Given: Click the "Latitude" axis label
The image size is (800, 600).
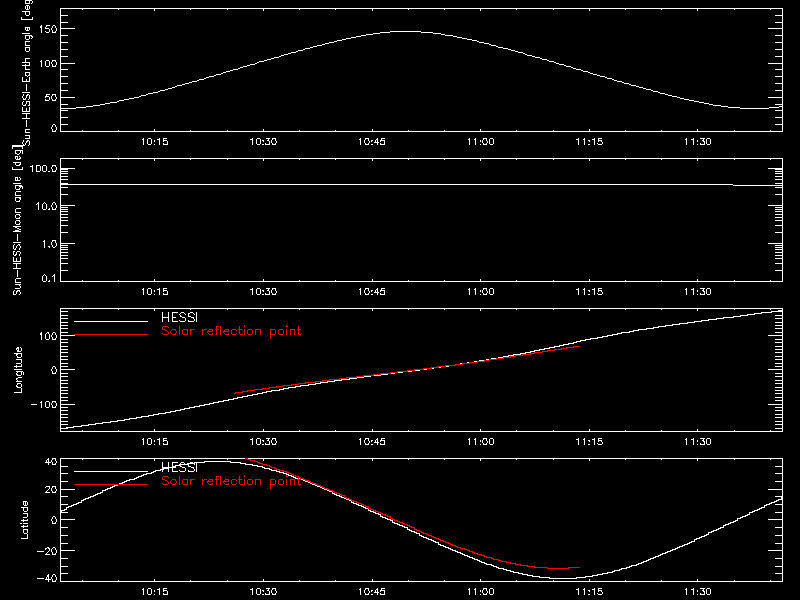Looking at the screenshot, I should (x=24, y=520).
